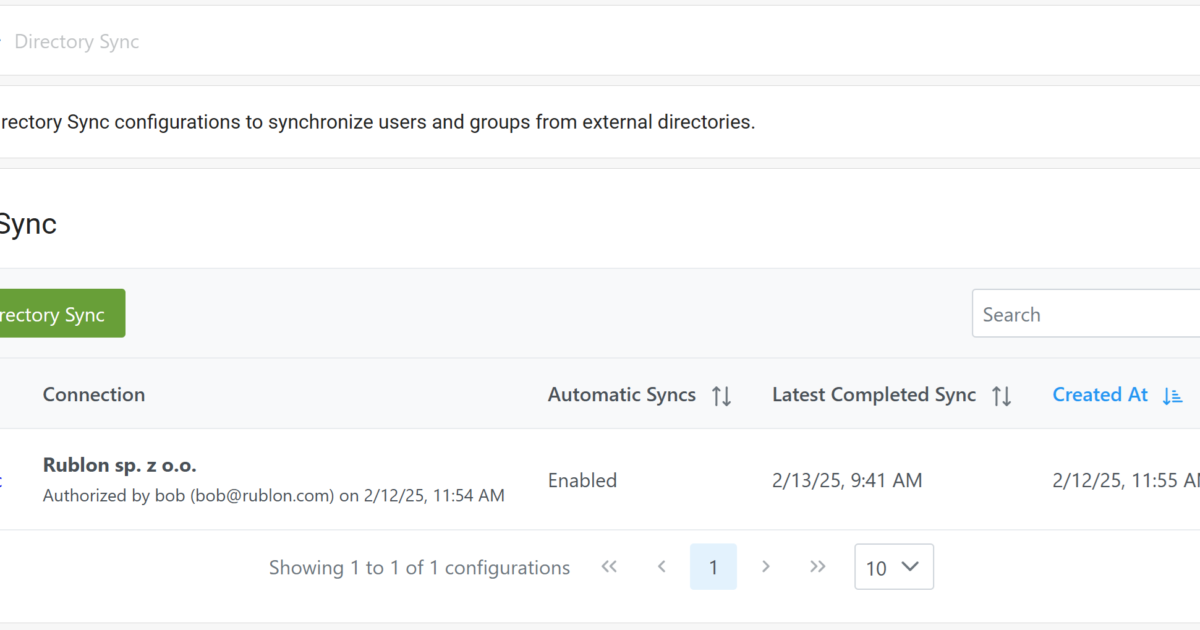The height and width of the screenshot is (630, 1200).
Task: Open the Rublon sp. z o.o. connection
Action: (x=119, y=465)
